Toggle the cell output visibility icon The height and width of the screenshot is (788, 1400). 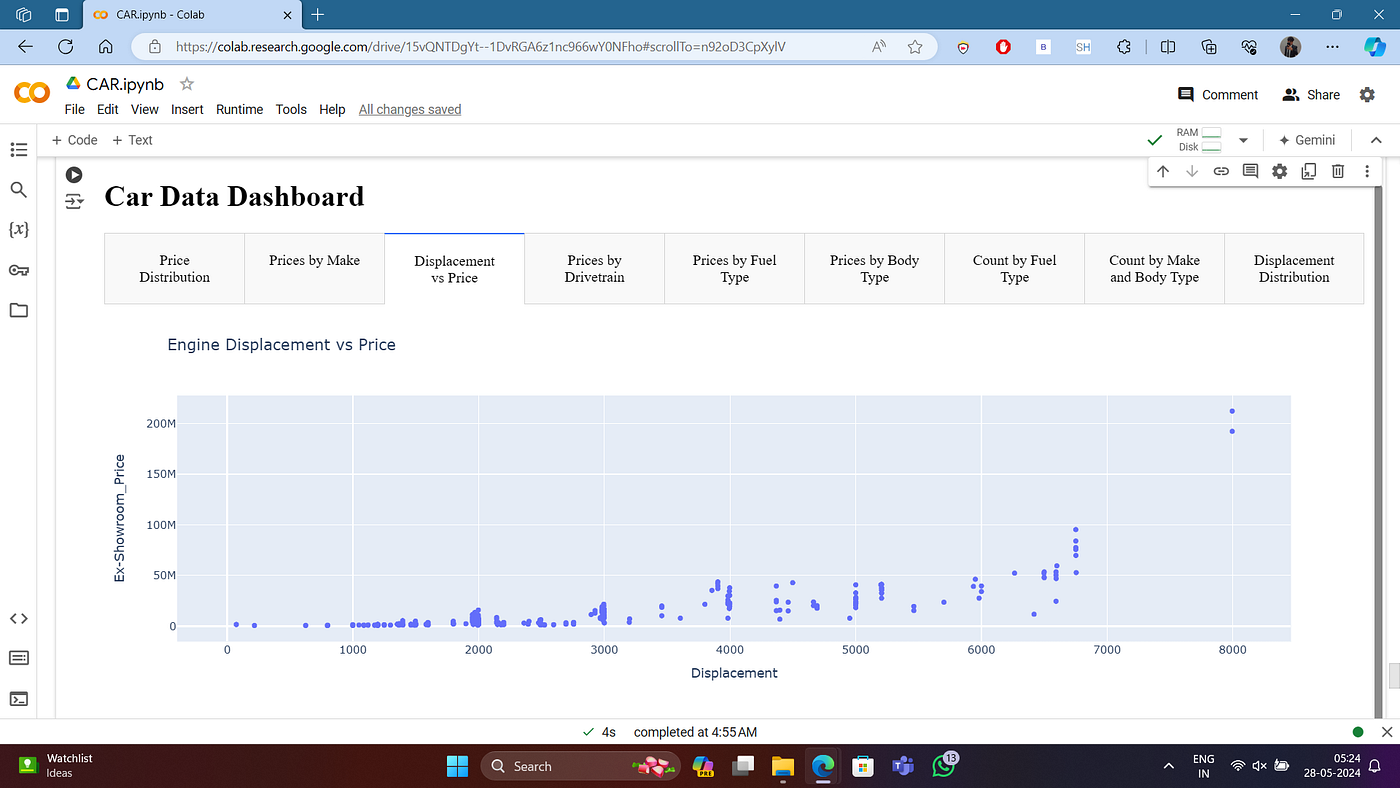tap(74, 202)
